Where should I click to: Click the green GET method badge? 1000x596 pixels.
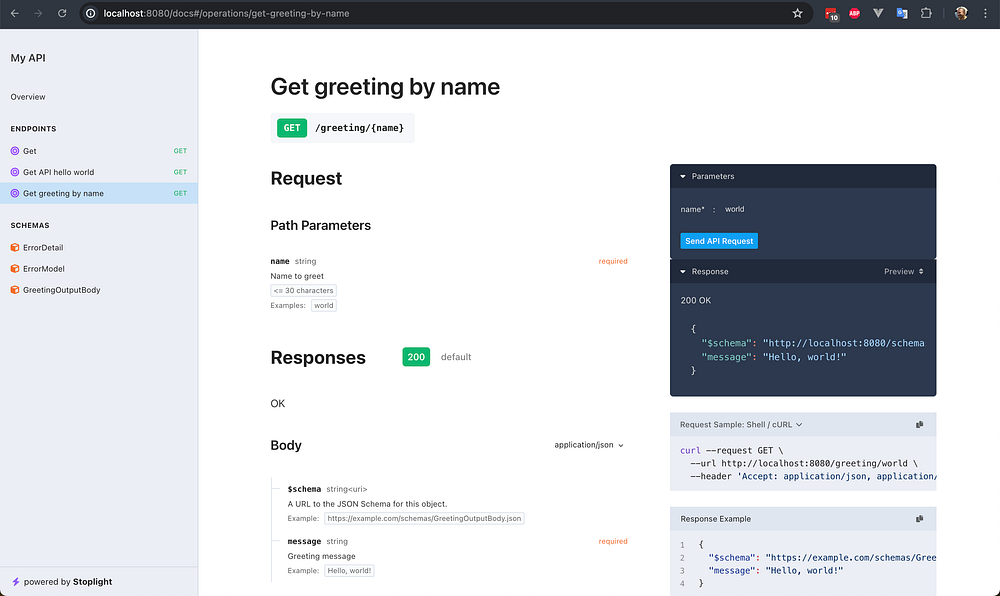pos(292,128)
